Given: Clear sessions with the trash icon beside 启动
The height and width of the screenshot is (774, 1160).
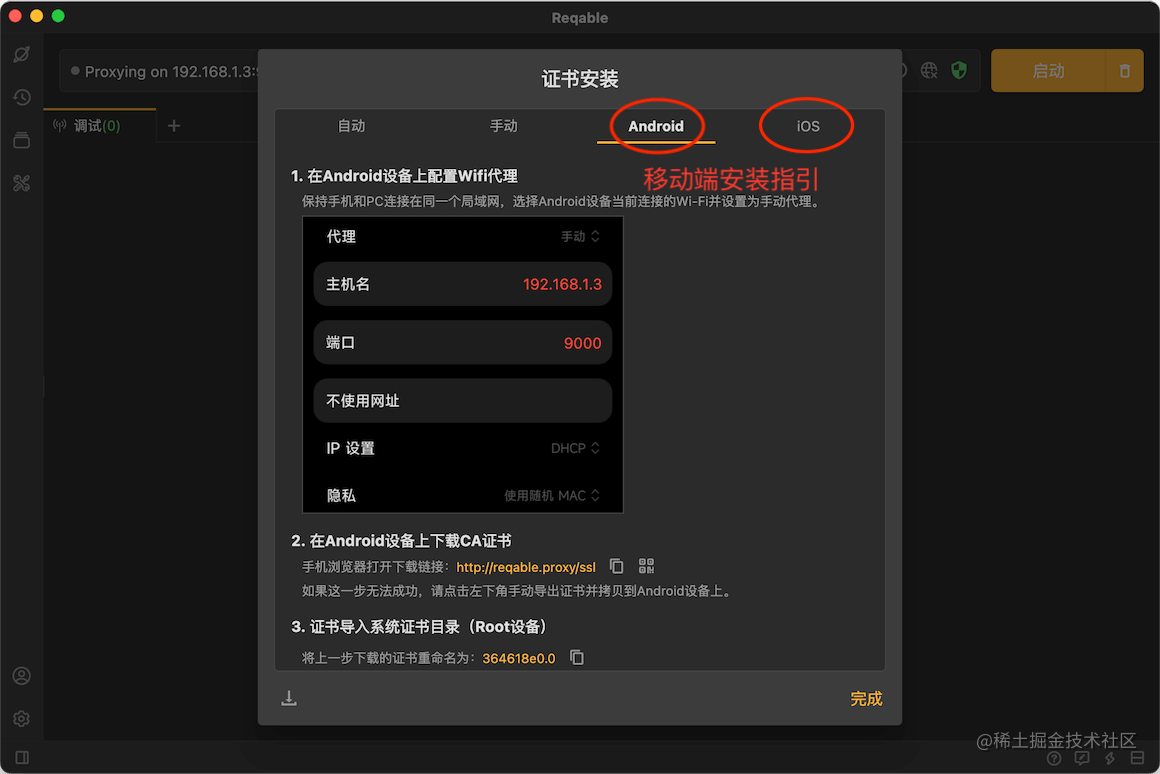Looking at the screenshot, I should 1124,70.
